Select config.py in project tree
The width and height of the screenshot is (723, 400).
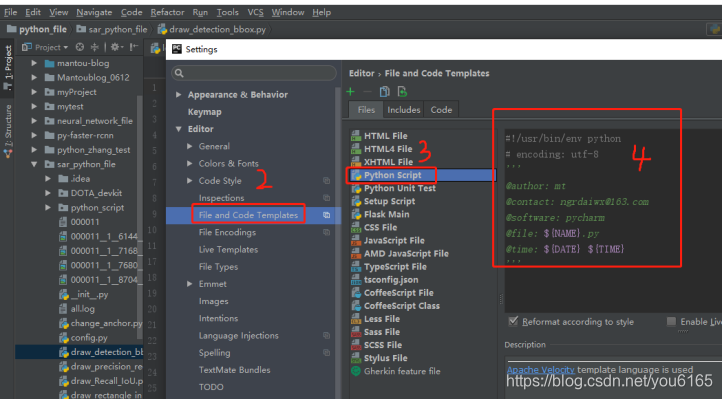click(83, 338)
